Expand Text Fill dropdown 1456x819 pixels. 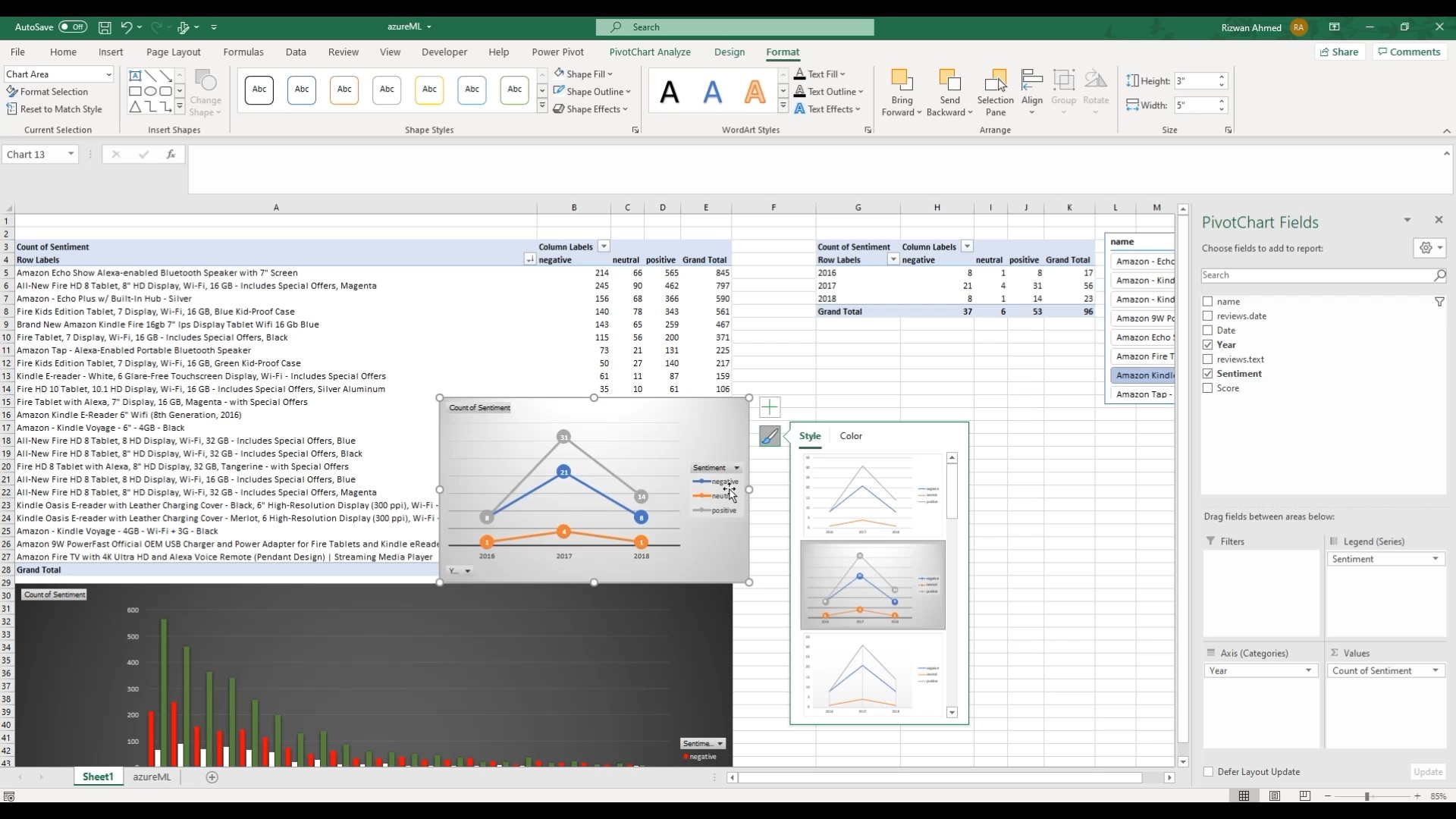(x=843, y=74)
